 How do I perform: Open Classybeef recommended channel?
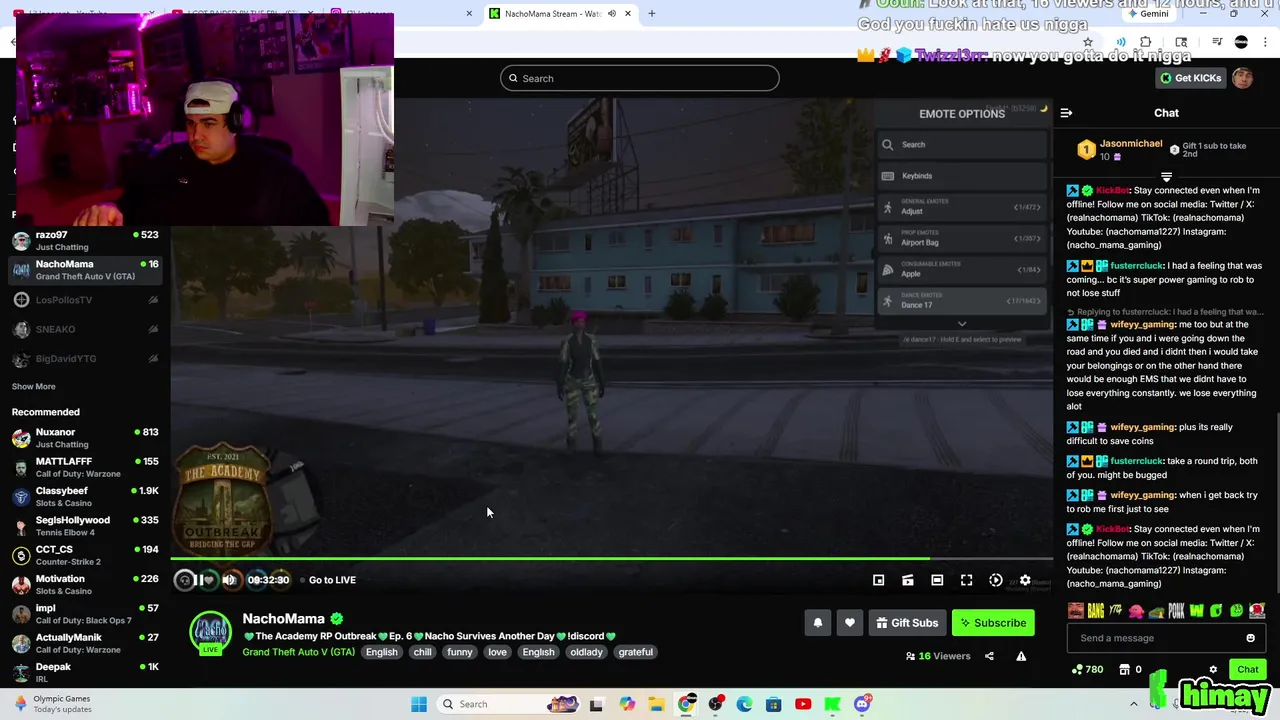coord(85,496)
